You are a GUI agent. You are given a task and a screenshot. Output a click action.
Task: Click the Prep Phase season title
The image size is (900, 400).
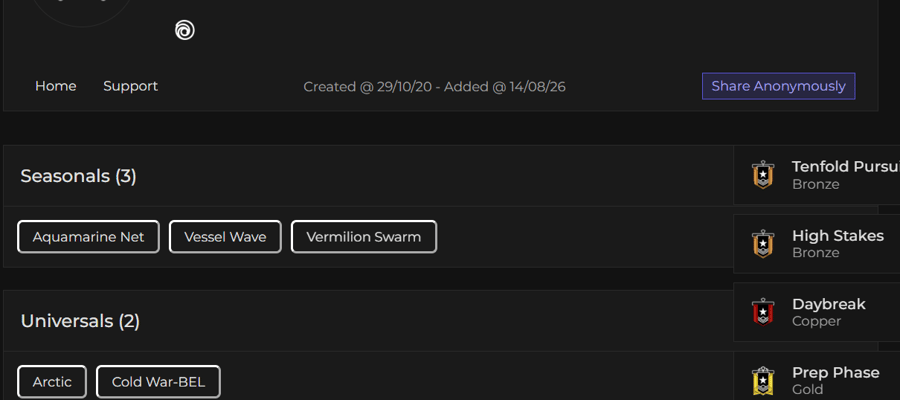(836, 372)
